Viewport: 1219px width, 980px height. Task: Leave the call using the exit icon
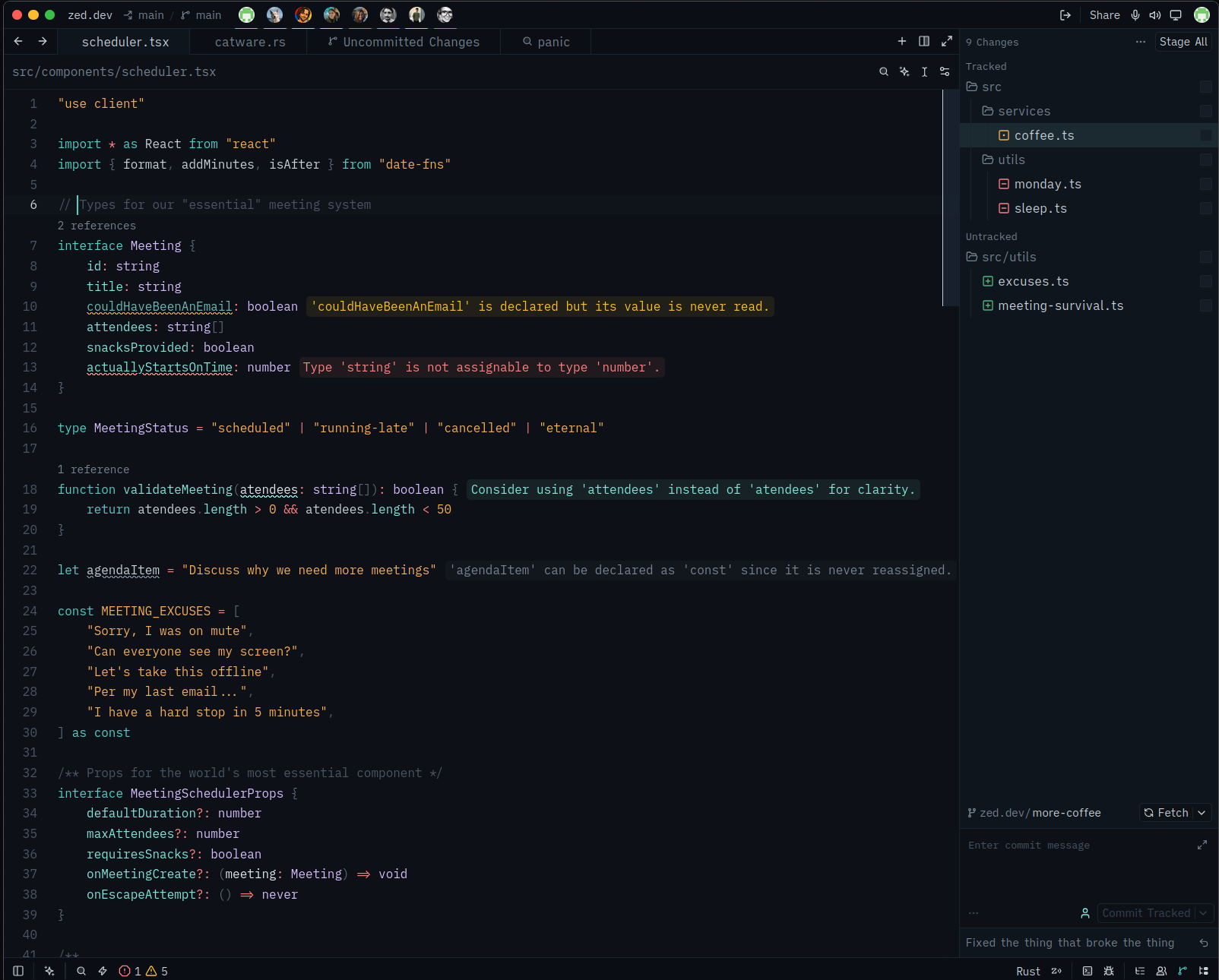pos(1065,15)
